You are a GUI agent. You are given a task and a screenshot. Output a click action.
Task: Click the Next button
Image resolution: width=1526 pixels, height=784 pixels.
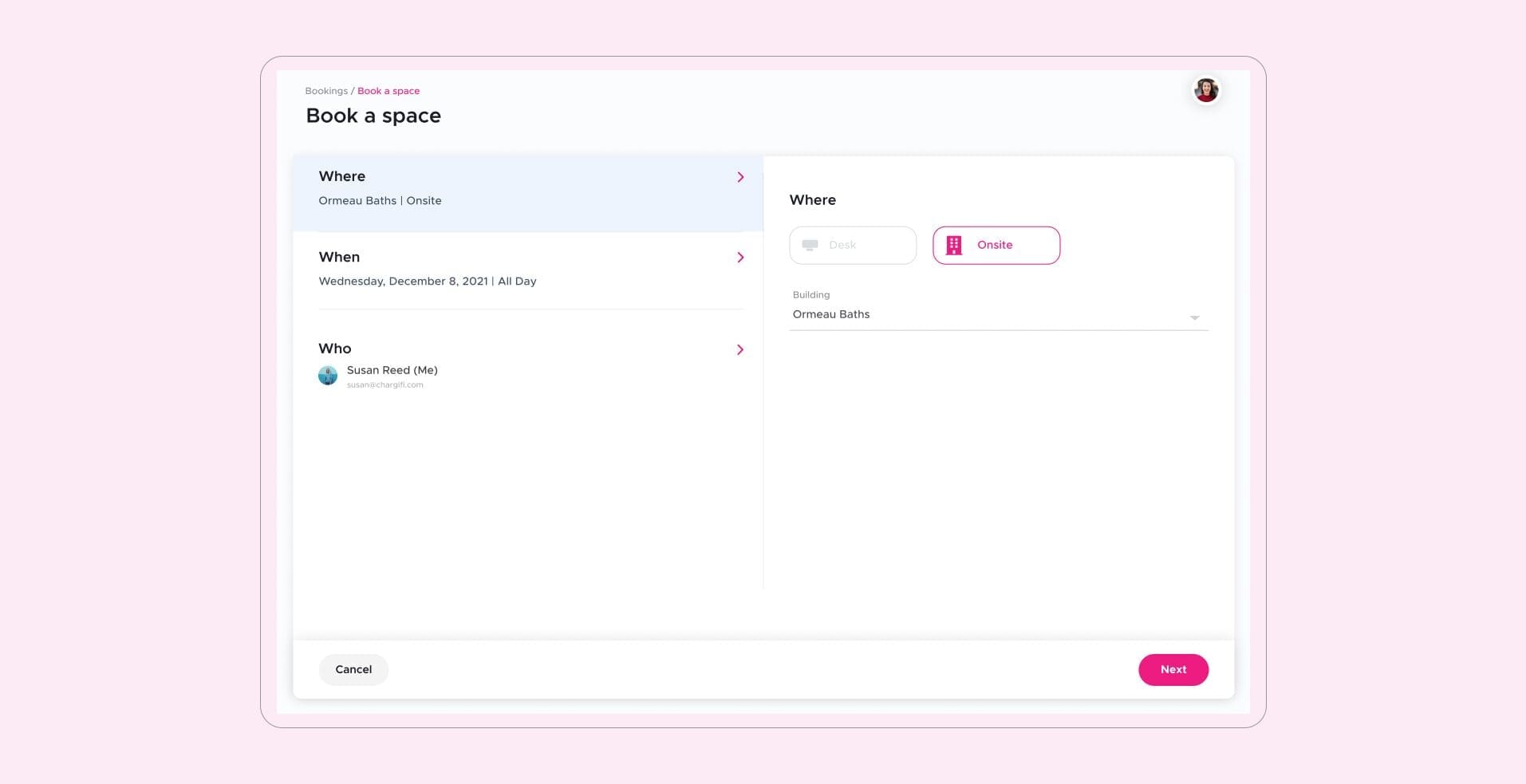[1173, 670]
